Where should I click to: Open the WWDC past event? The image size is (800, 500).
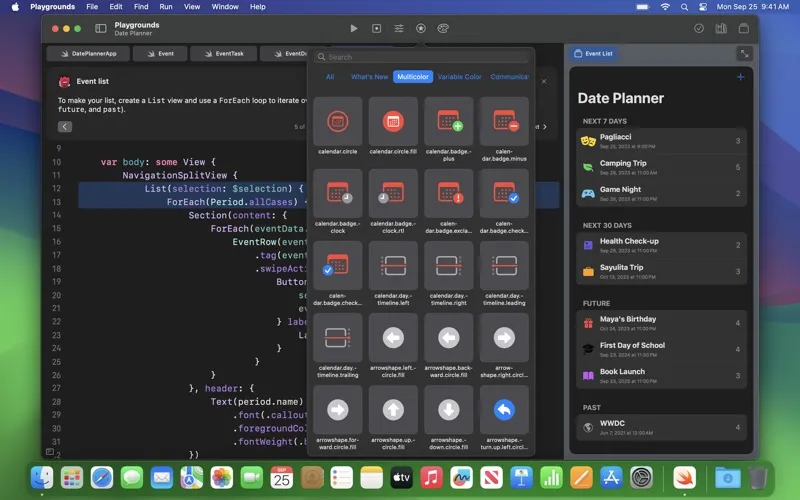point(662,428)
